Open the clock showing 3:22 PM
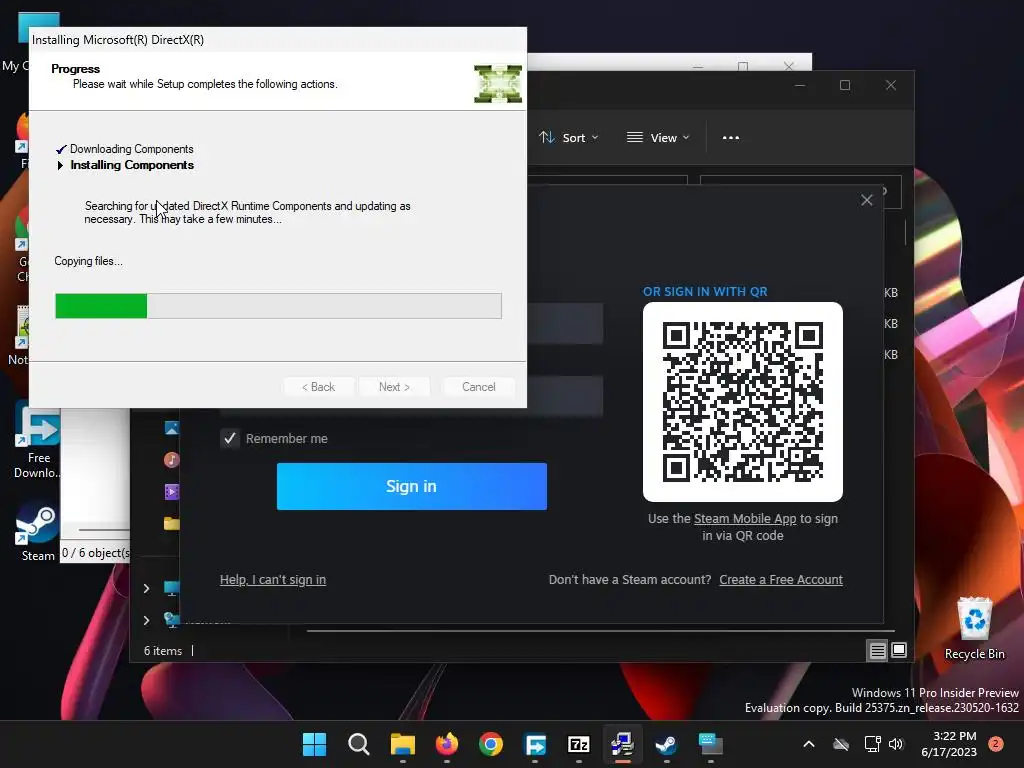1024x768 pixels. click(x=949, y=744)
